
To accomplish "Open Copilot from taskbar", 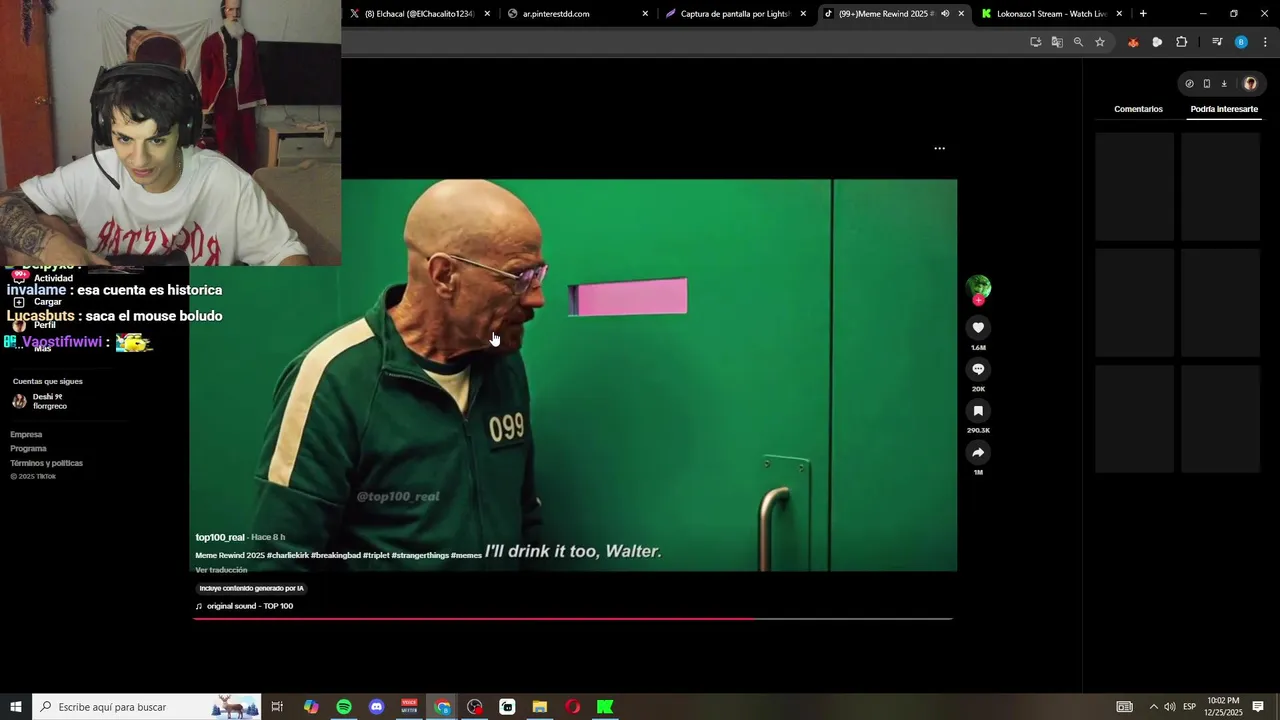I will [311, 707].
